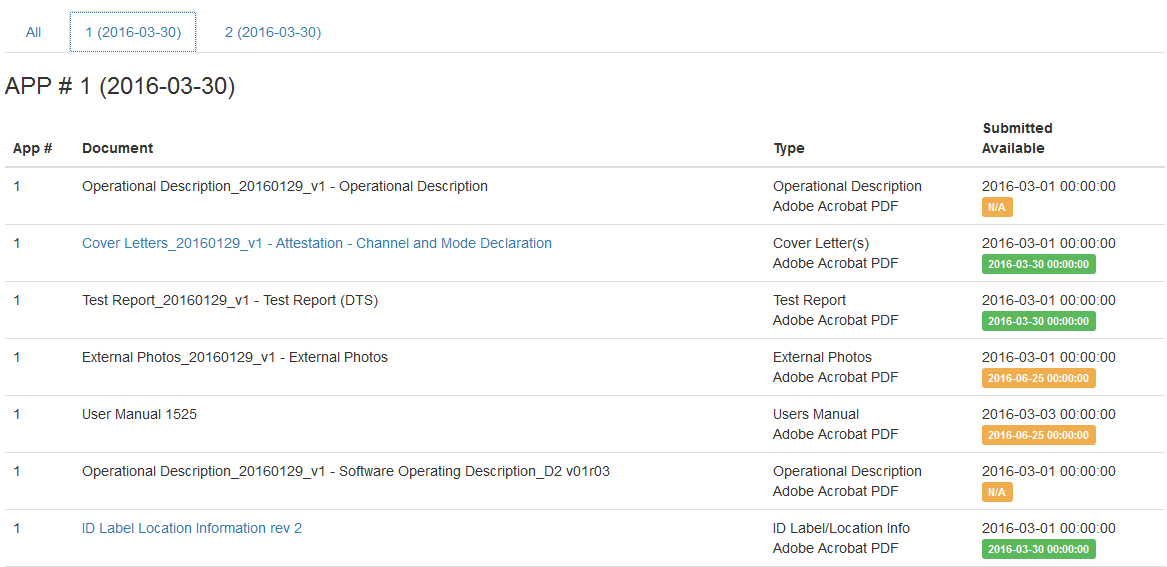The image size is (1167, 567).
Task: Open the 2 (2016-03-30) tab
Action: tap(272, 32)
